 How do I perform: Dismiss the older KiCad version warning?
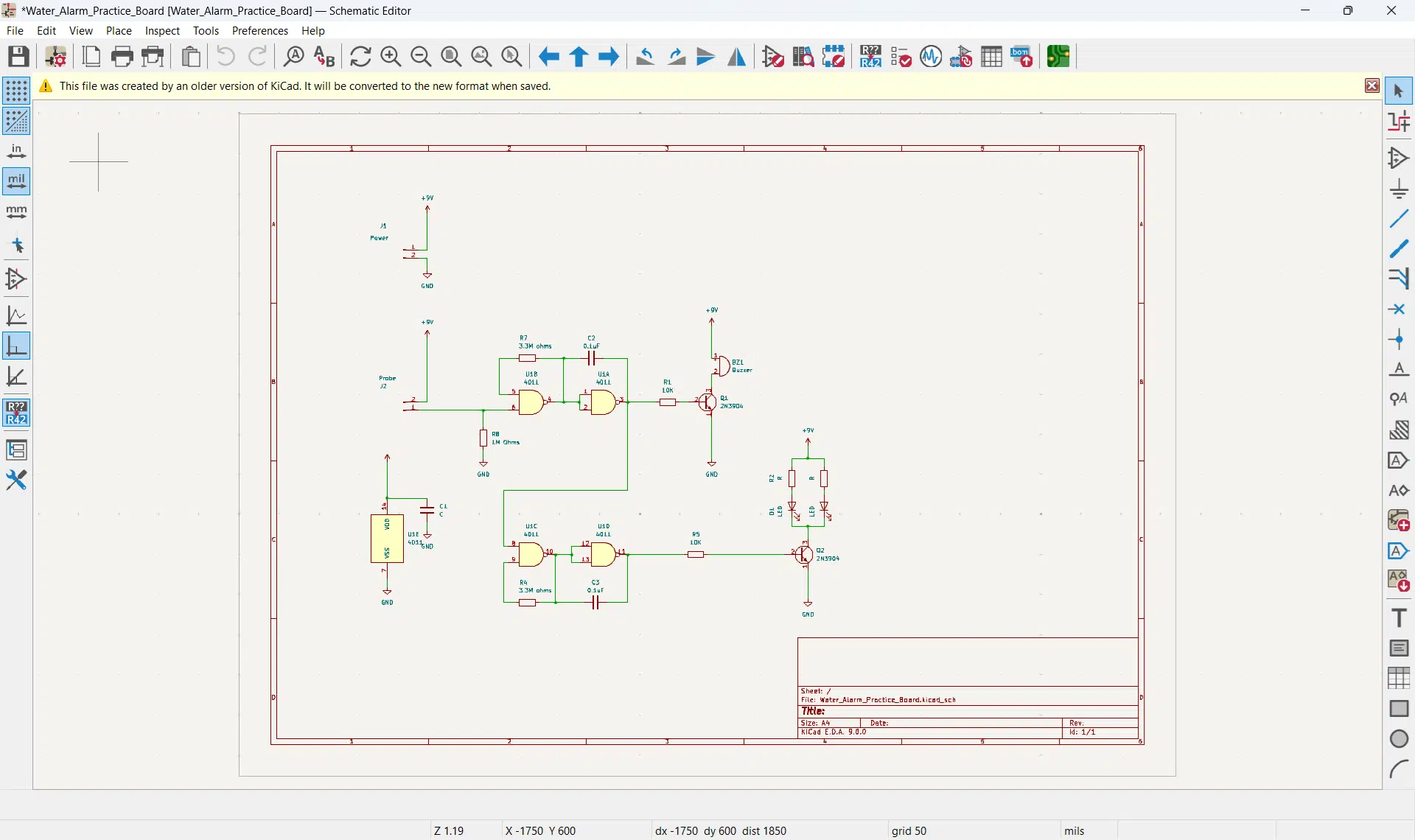[x=1372, y=86]
